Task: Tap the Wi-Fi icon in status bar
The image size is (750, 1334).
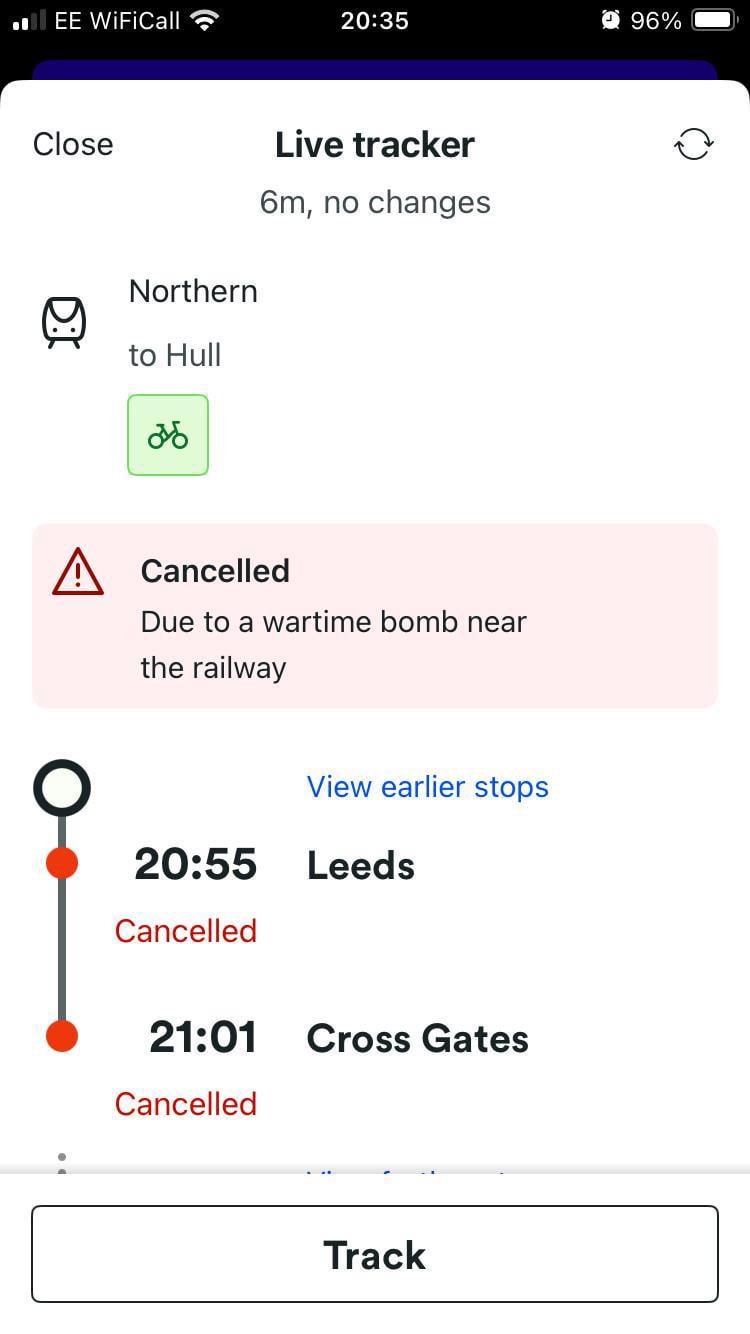Action: 205,21
